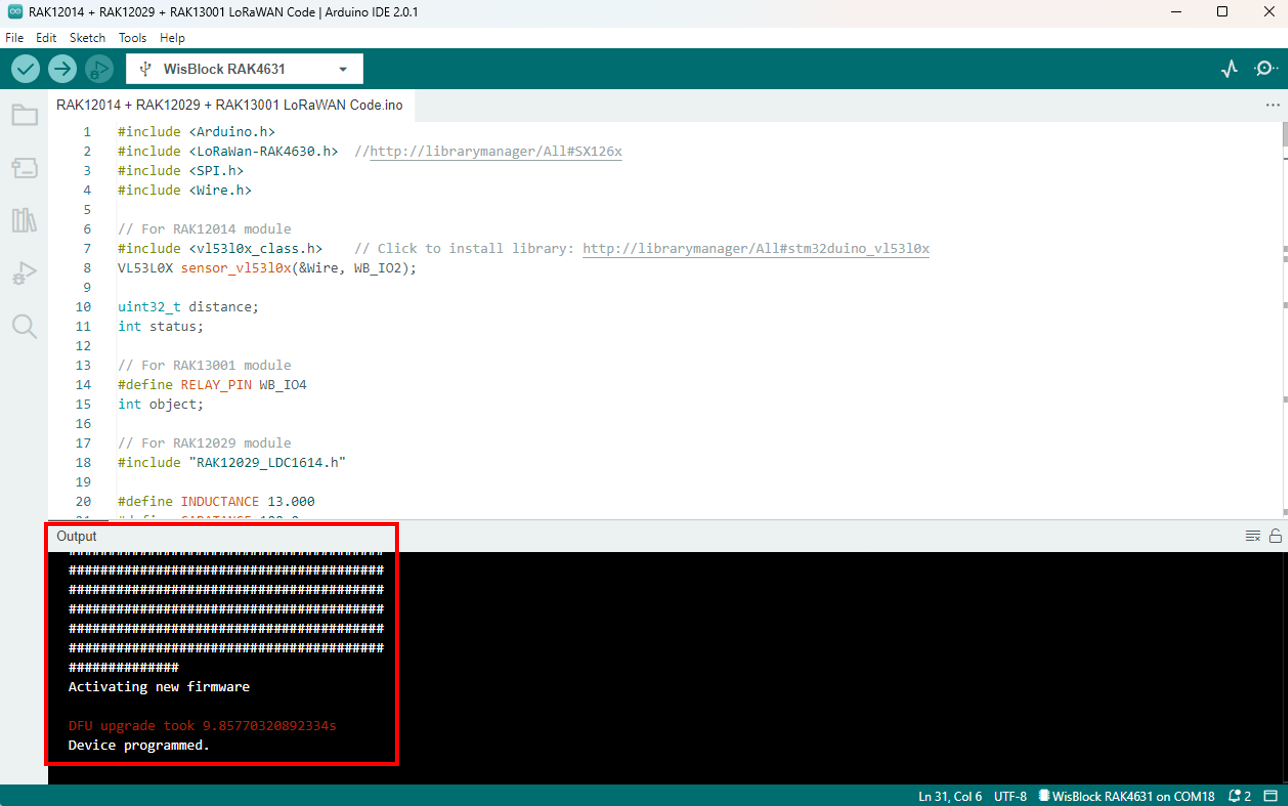Click the "RAK12029_LDC1614.h" include line
Image resolution: width=1288 pixels, height=806 pixels.
pyautogui.click(x=231, y=462)
